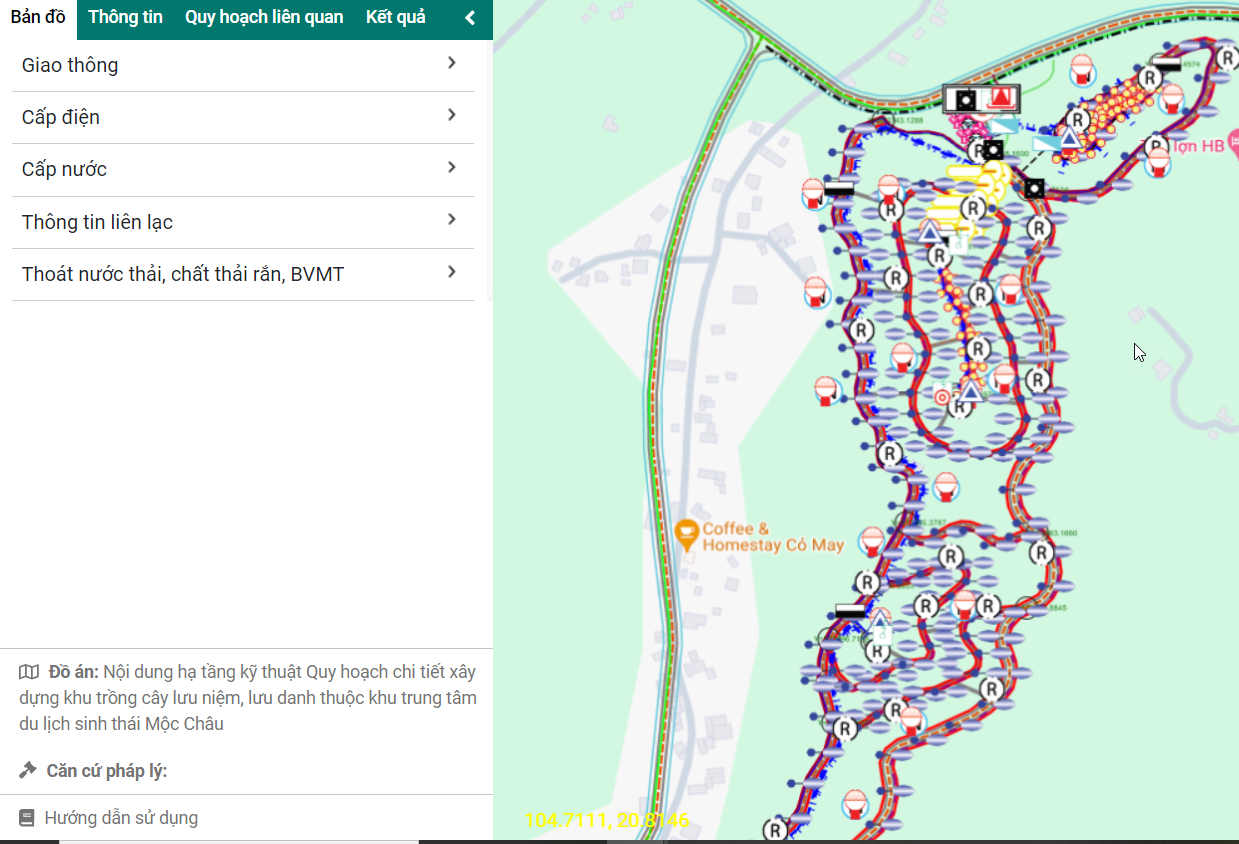The width and height of the screenshot is (1239, 844).
Task: Switch to the Thông tin tab
Action: pos(125,18)
